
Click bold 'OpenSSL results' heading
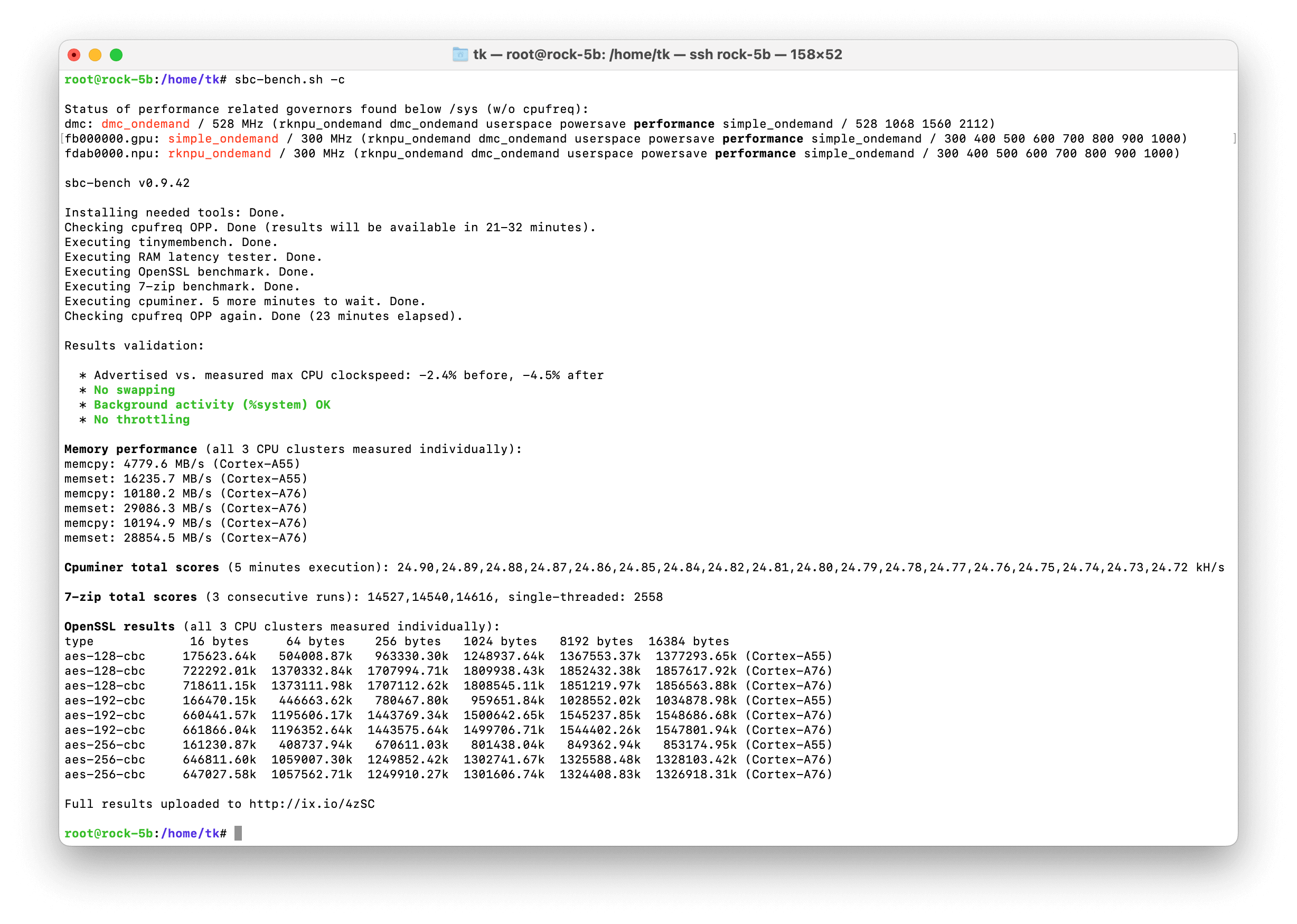click(119, 627)
